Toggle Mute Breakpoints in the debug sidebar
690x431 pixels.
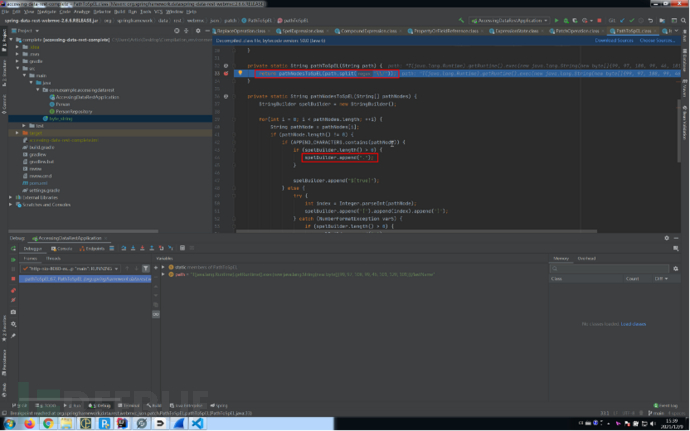[13, 300]
